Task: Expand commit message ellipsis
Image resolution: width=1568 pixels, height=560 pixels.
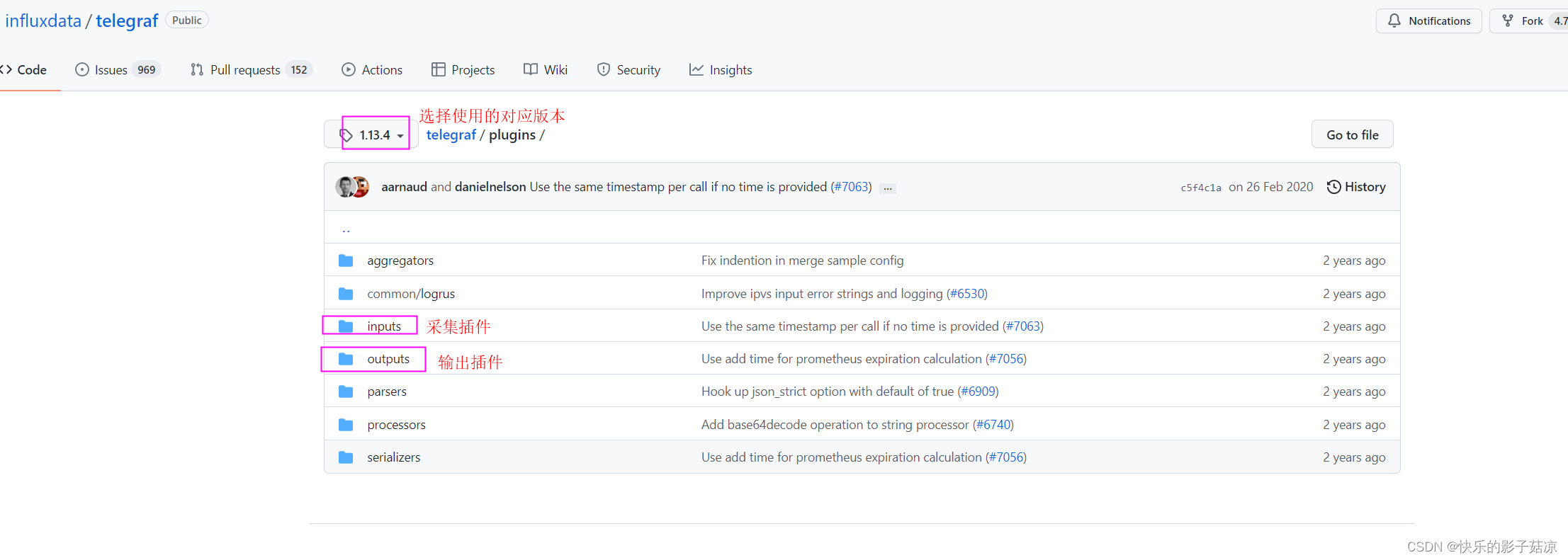Action: click(x=888, y=188)
